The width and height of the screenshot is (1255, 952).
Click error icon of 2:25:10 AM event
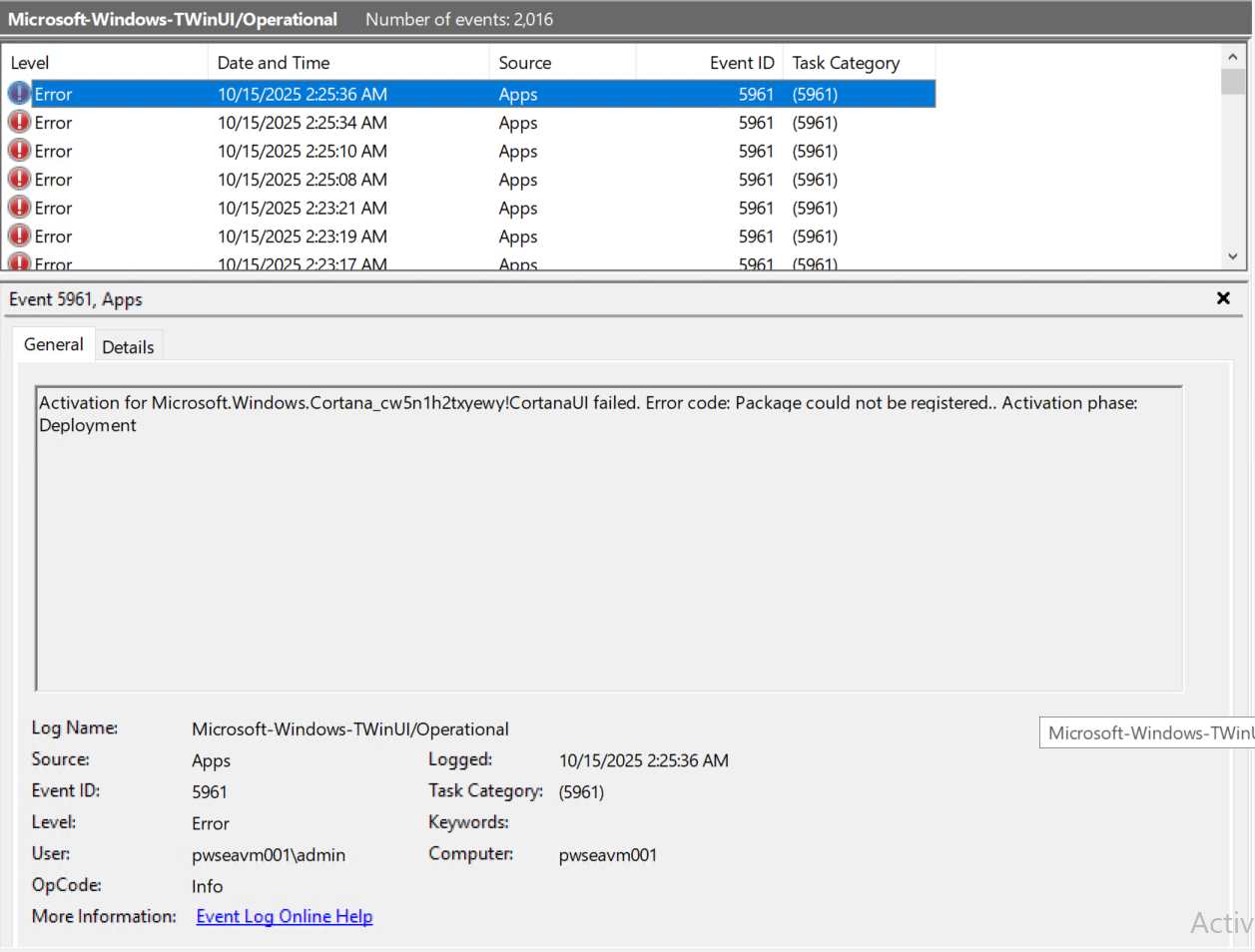[x=19, y=150]
